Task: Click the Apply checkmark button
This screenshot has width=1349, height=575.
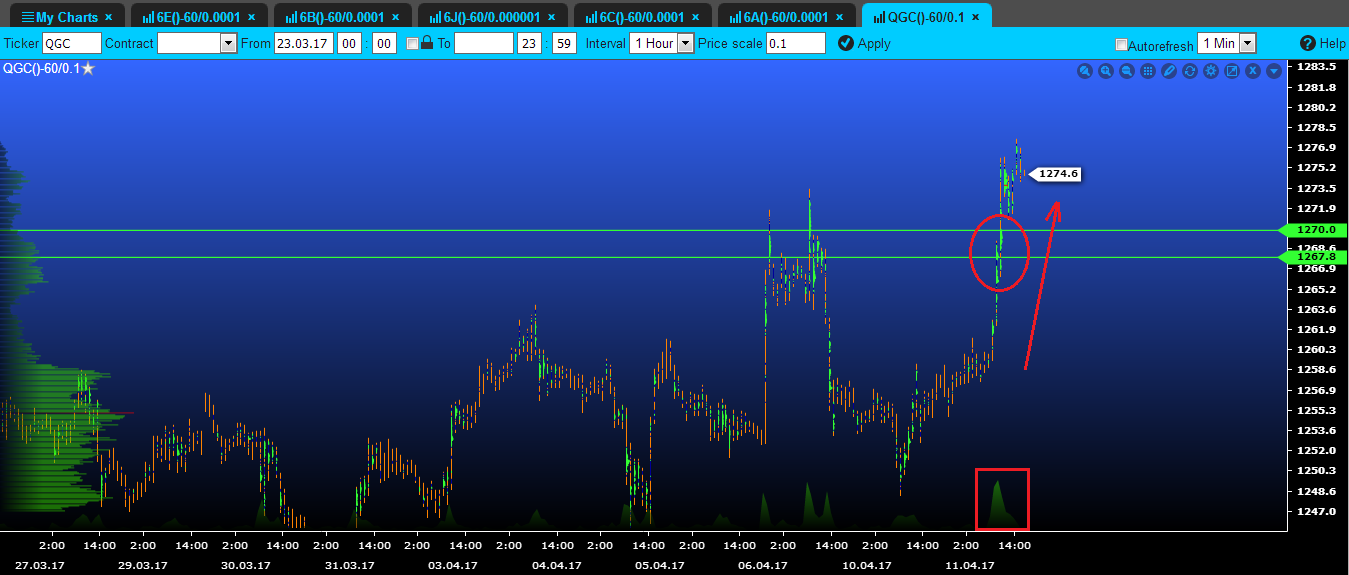Action: [864, 43]
